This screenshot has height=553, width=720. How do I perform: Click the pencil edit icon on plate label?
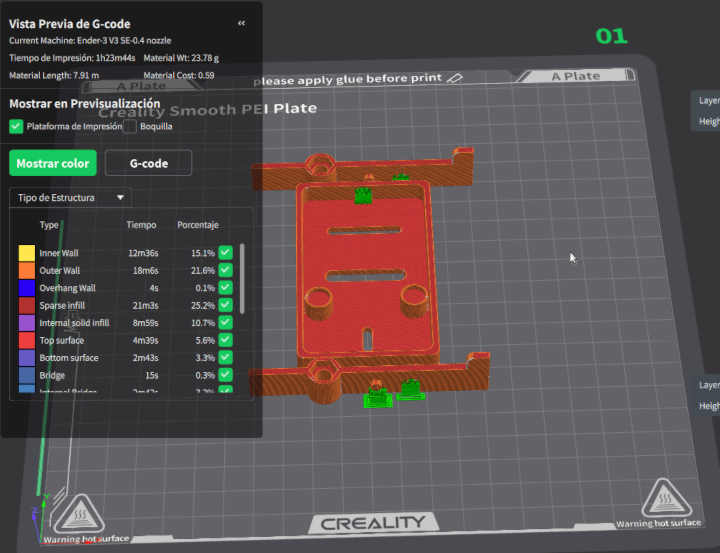point(456,77)
